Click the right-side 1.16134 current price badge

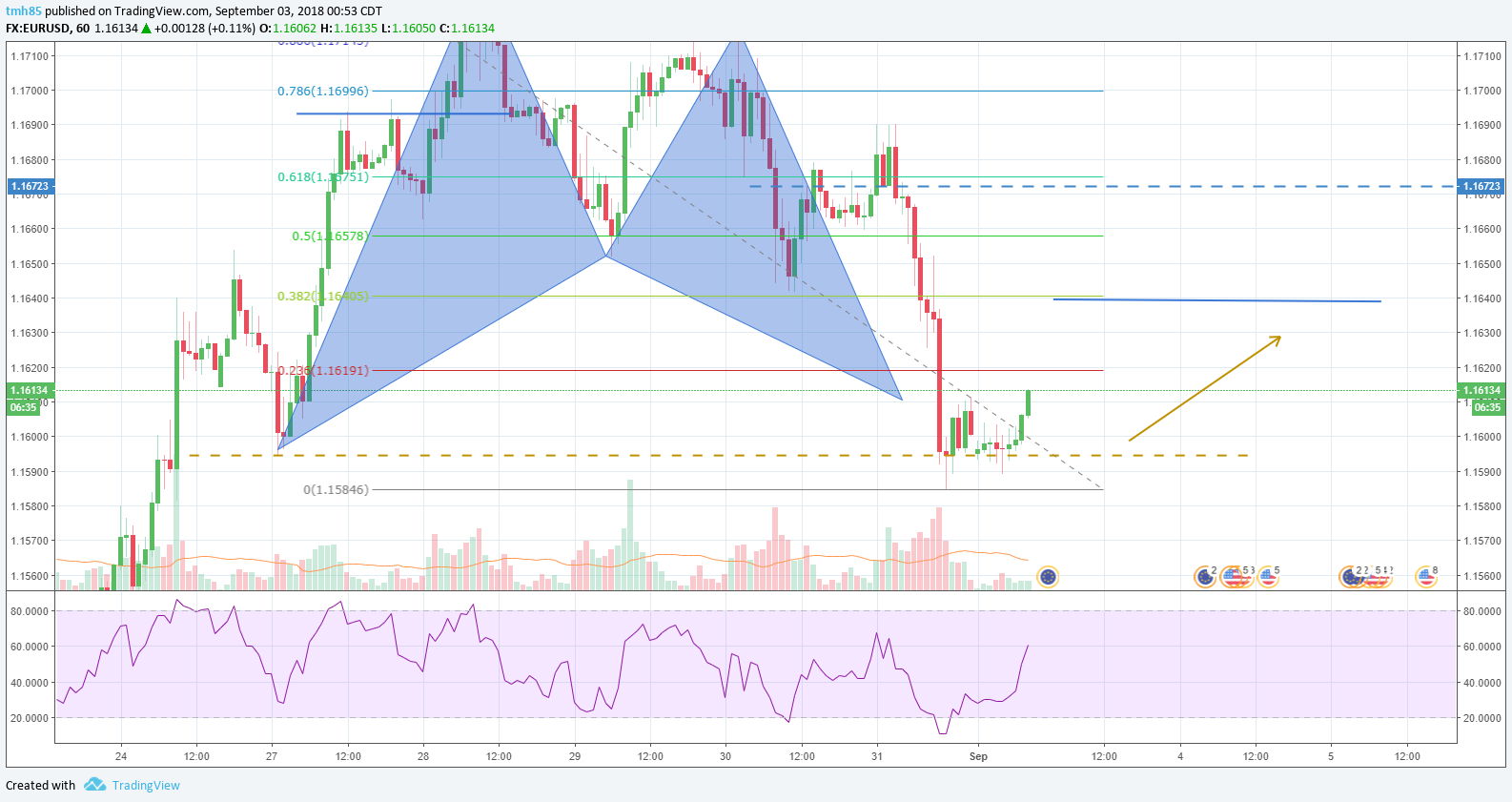pyautogui.click(x=1482, y=390)
